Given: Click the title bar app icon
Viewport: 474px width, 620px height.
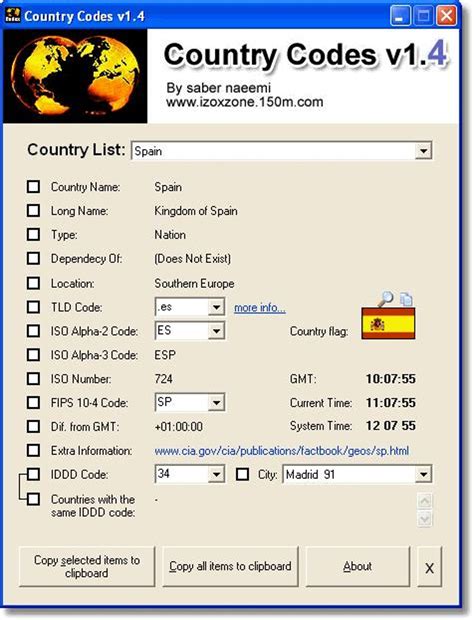Looking at the screenshot, I should [13, 16].
